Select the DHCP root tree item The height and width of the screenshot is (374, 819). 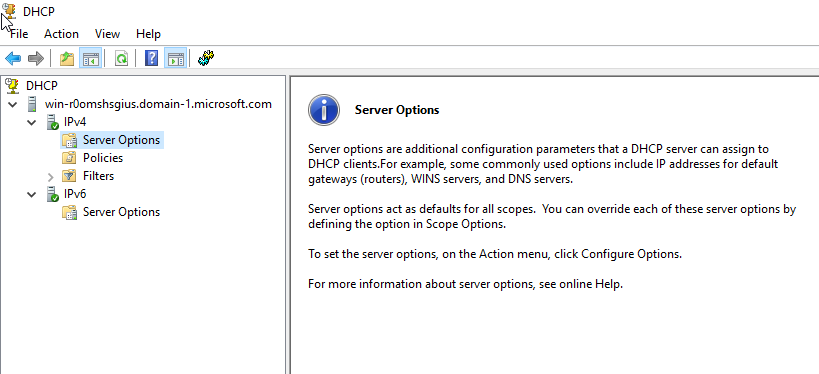click(42, 86)
